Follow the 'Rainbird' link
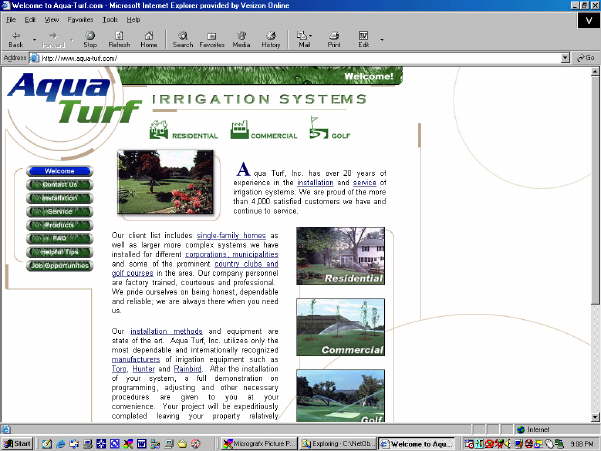 (187, 369)
